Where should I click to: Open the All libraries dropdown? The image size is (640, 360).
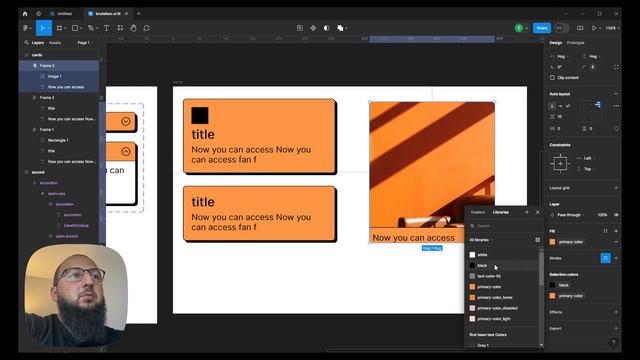(481, 240)
